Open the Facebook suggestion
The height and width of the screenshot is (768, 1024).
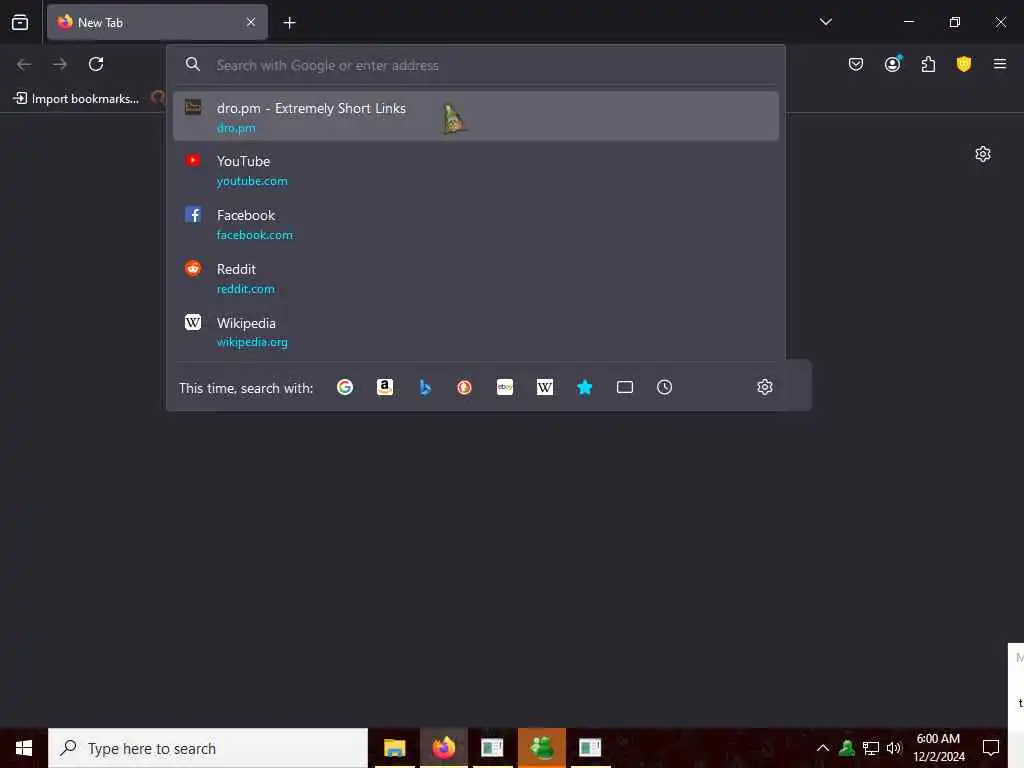[x=475, y=224]
